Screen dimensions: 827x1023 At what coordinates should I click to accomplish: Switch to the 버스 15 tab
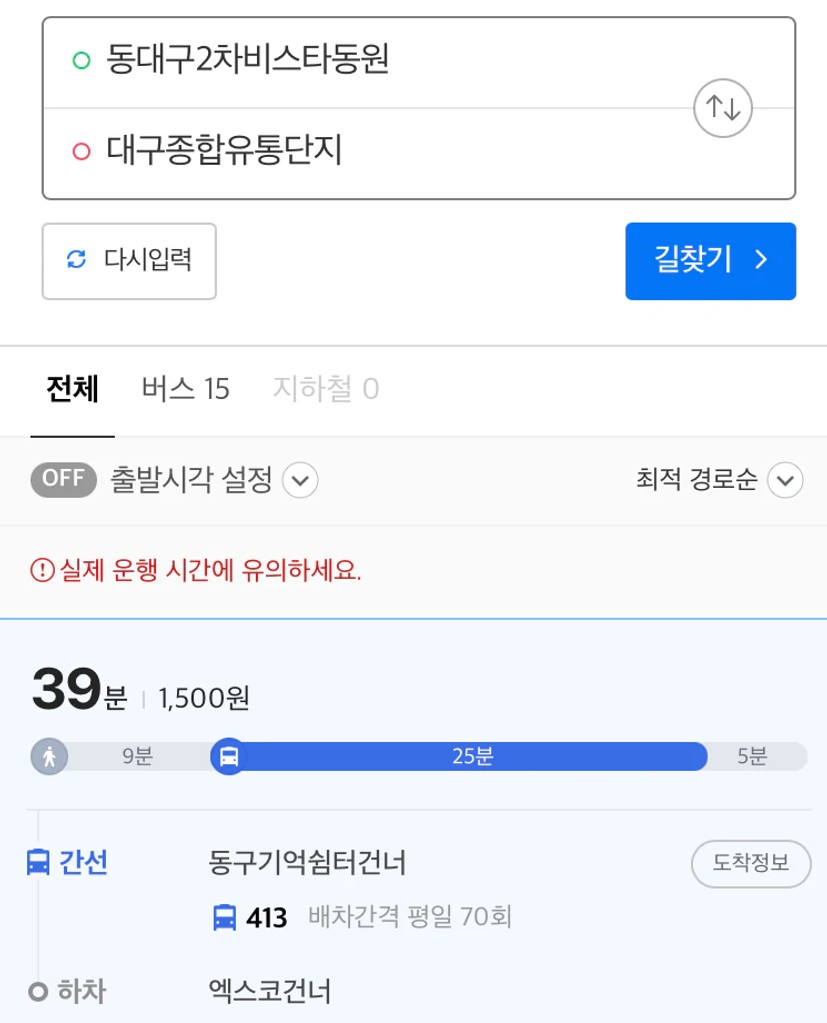point(185,389)
